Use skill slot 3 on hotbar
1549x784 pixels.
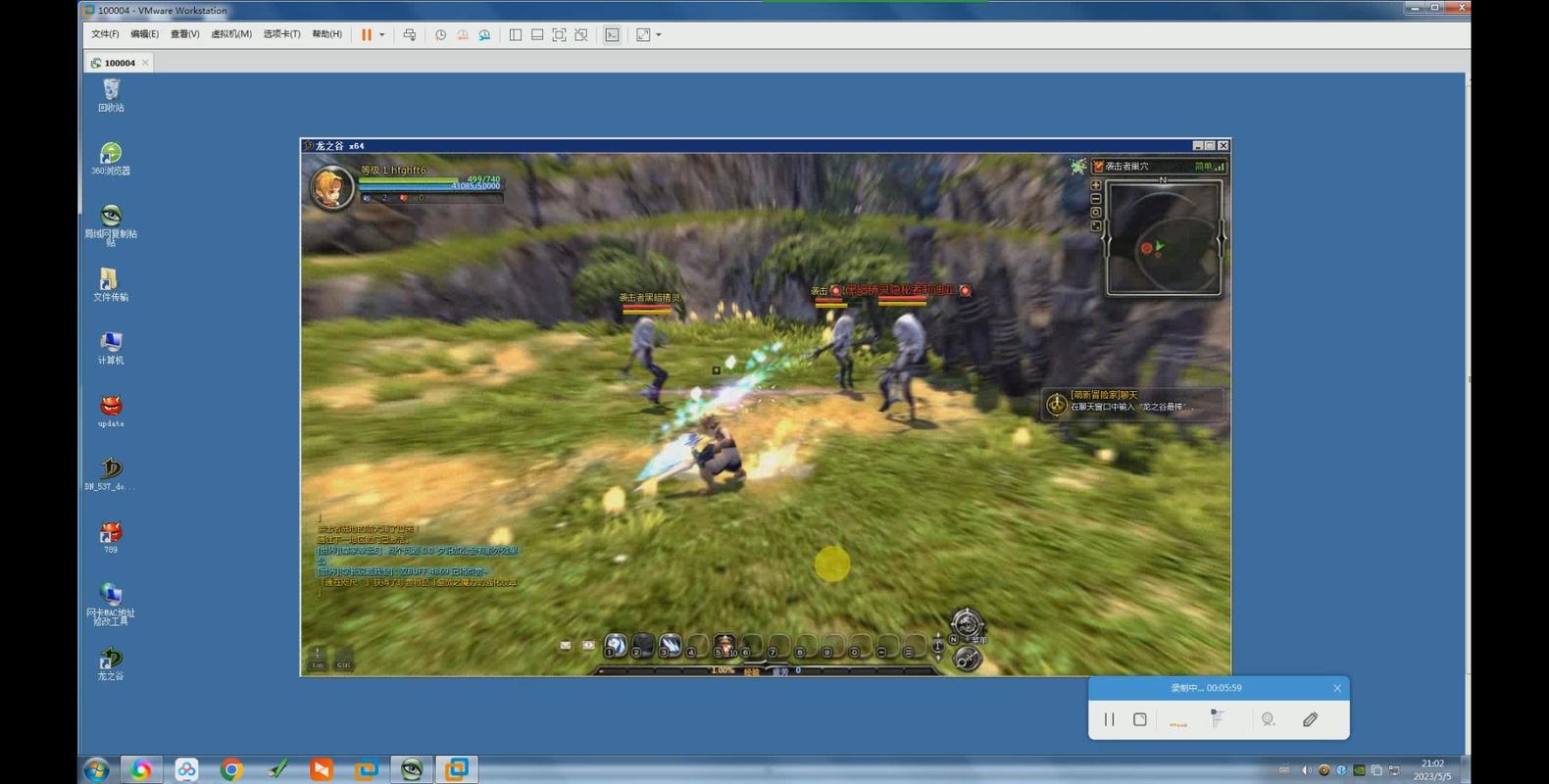(670, 646)
